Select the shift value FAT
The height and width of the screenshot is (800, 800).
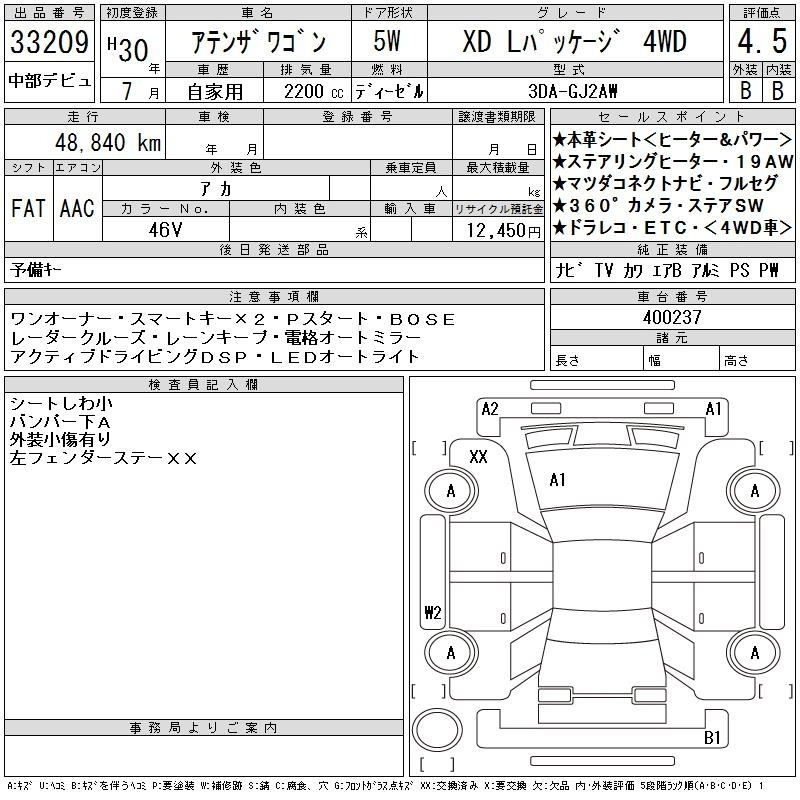coord(28,208)
